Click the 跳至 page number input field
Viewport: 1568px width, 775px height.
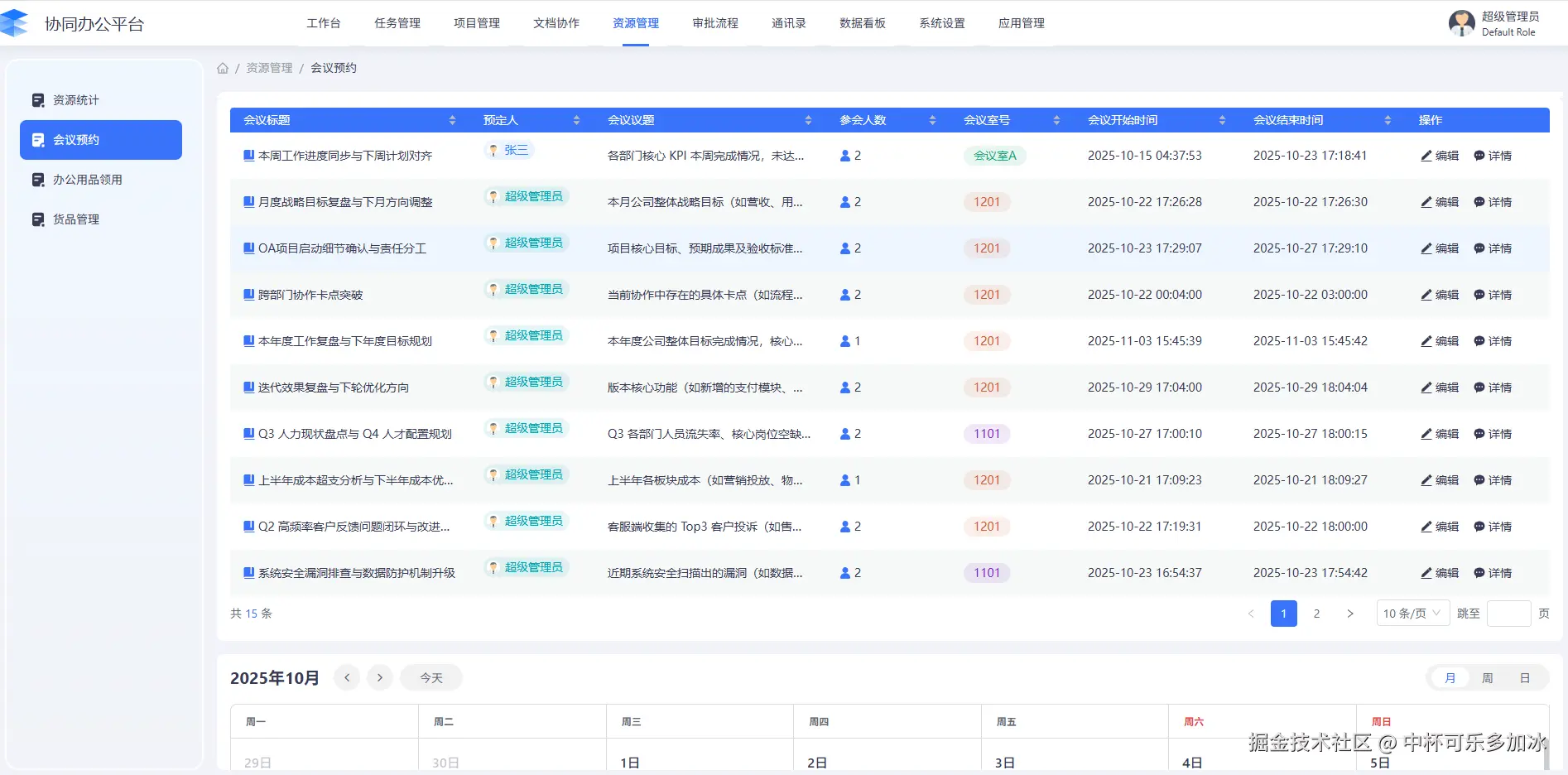[1508, 614]
